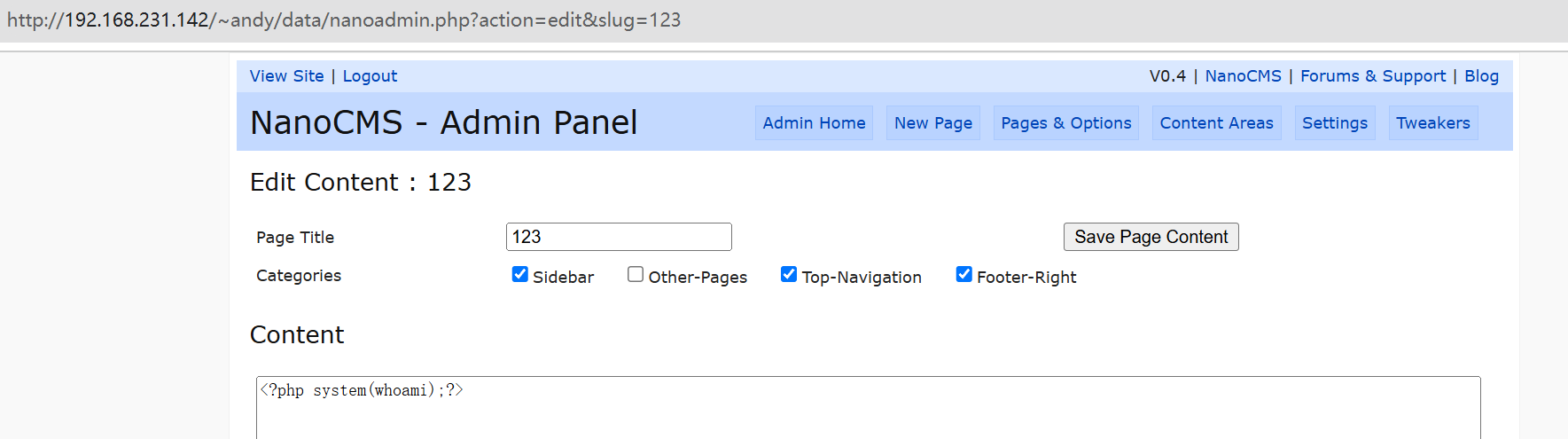Switch to Pages & Options tab

pos(1065,123)
